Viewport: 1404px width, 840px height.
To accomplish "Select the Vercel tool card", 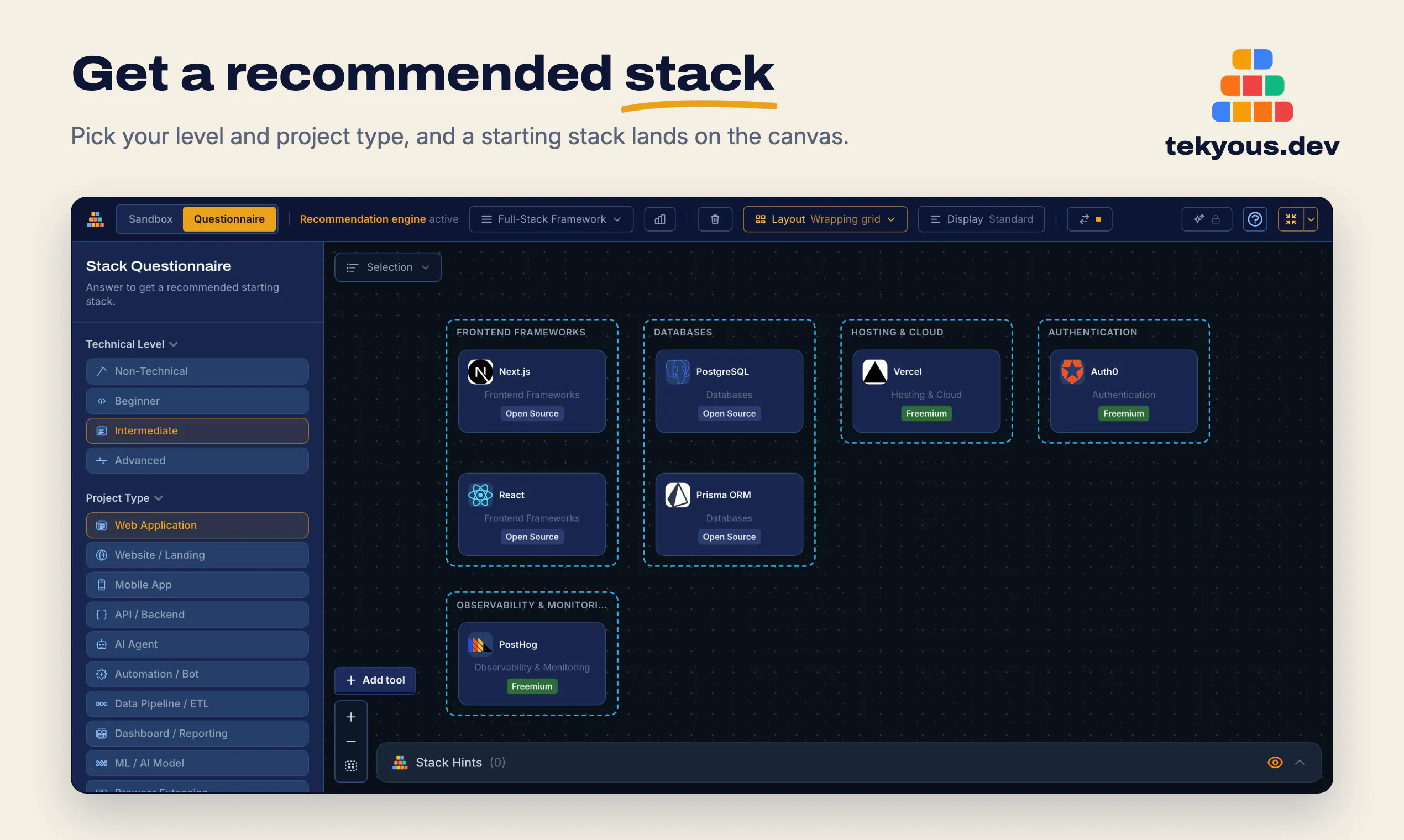I will coord(926,392).
